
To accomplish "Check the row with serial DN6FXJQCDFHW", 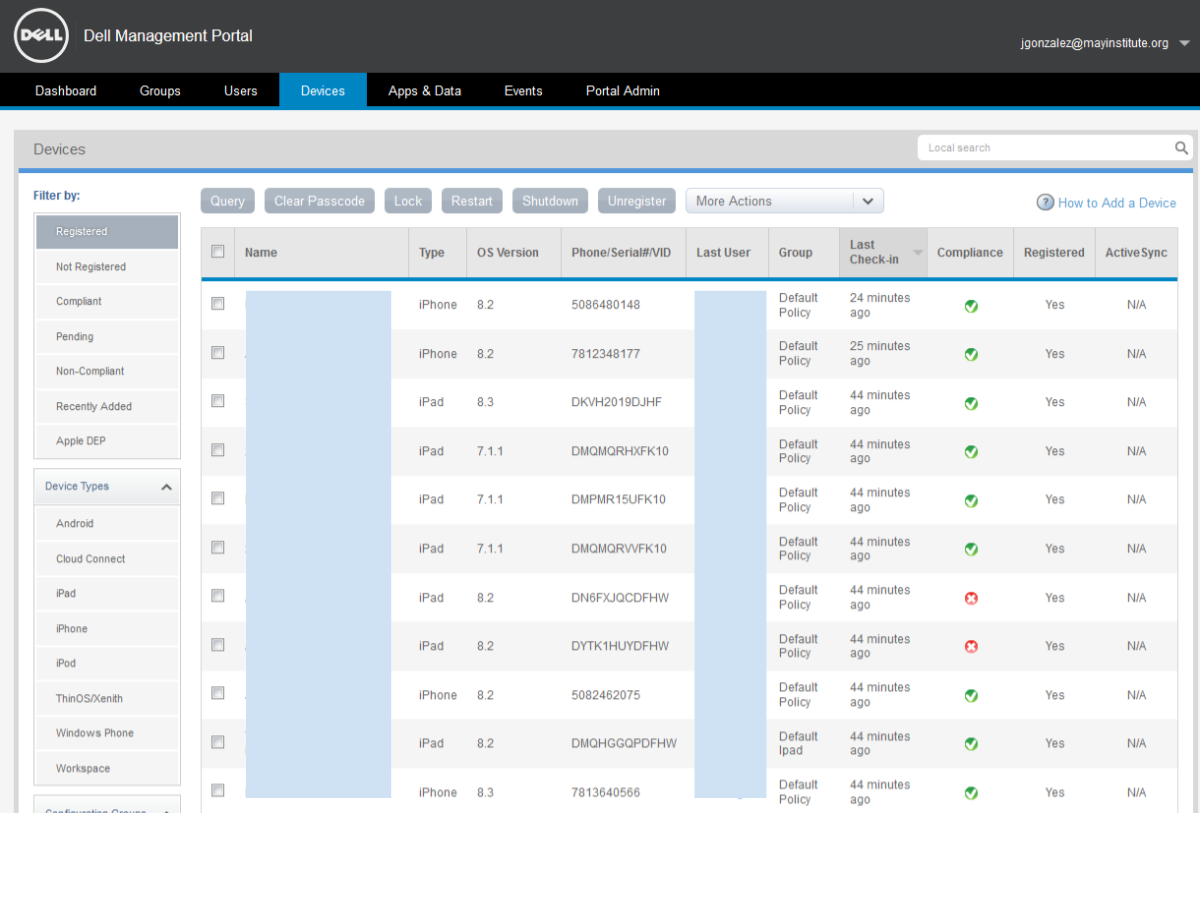I will point(218,595).
